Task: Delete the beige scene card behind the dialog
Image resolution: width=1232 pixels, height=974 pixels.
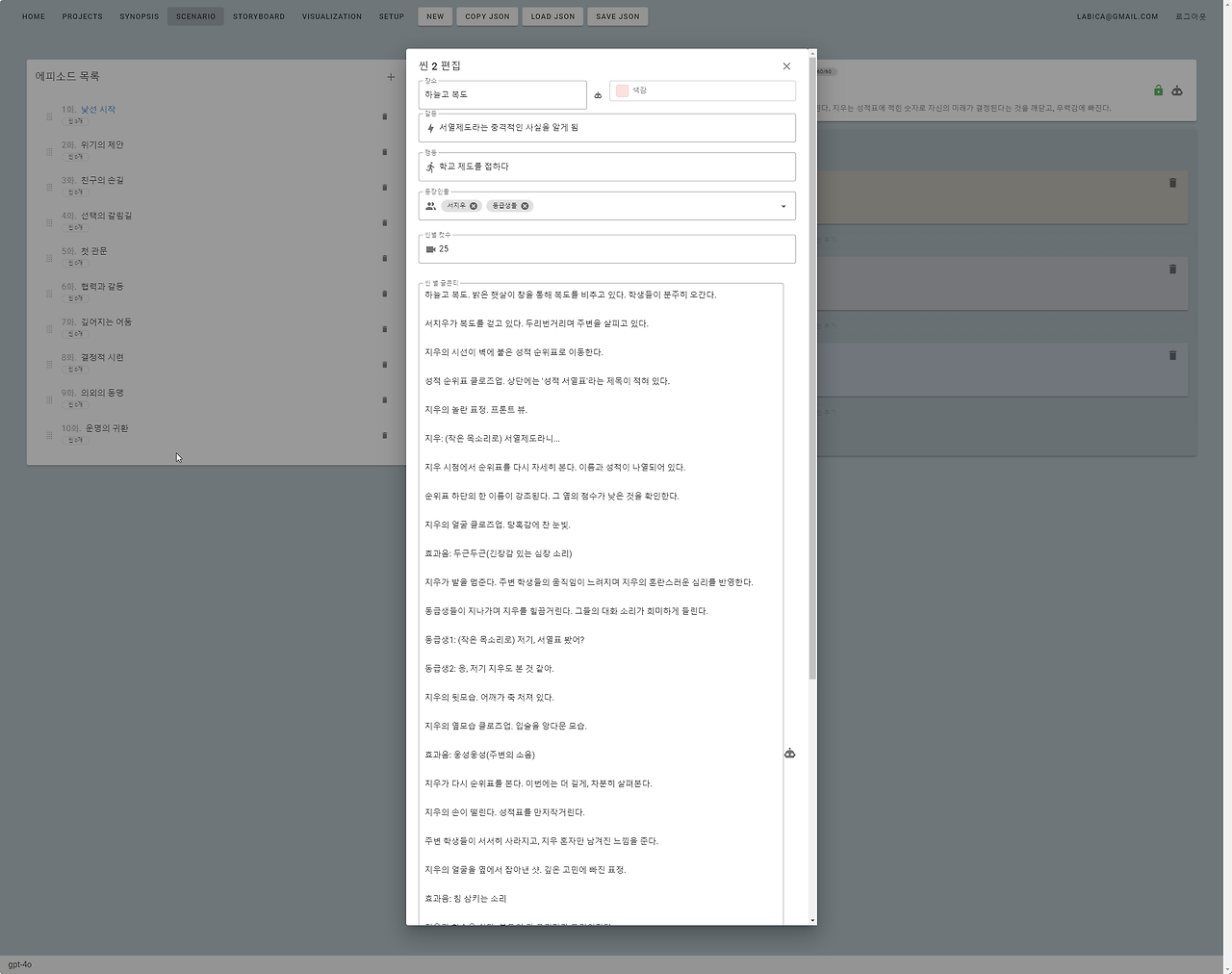Action: 1172,183
